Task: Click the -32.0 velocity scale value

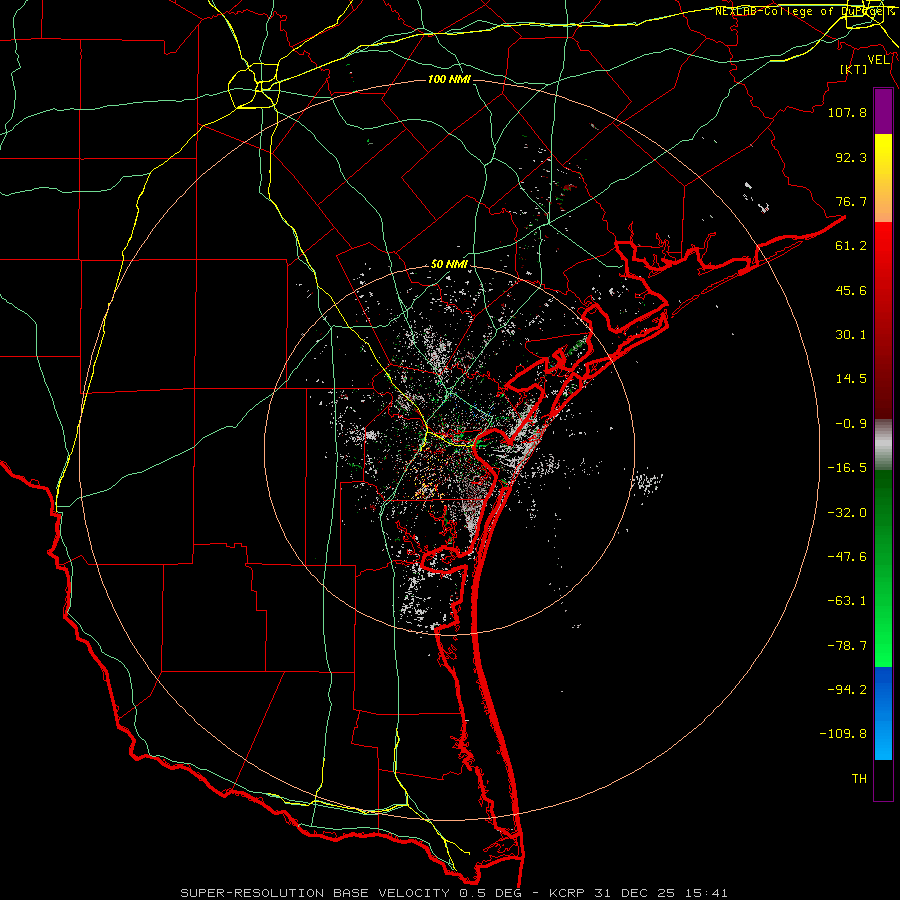Action: (847, 513)
